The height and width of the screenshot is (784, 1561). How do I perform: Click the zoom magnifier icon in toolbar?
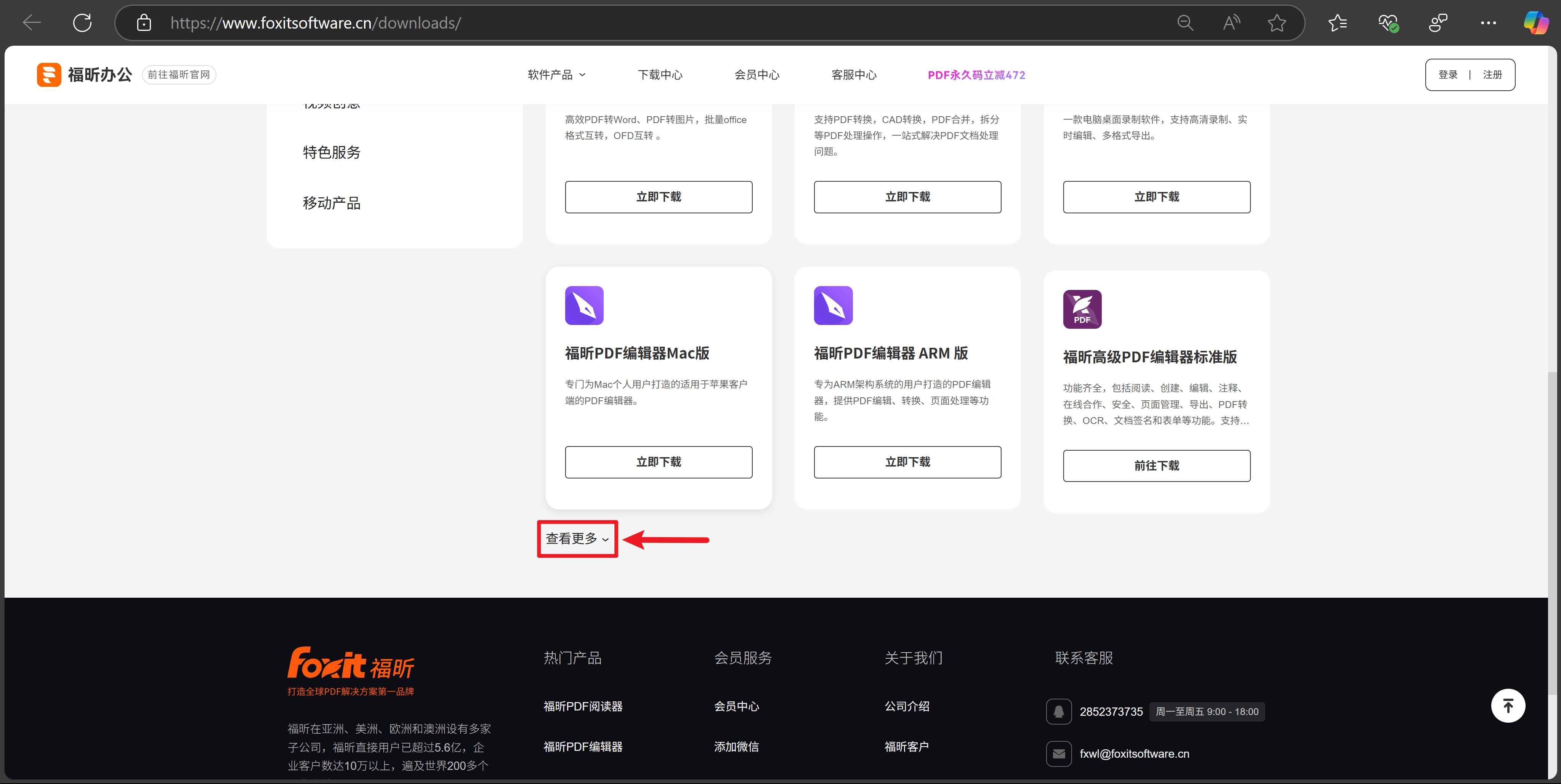click(x=1185, y=22)
